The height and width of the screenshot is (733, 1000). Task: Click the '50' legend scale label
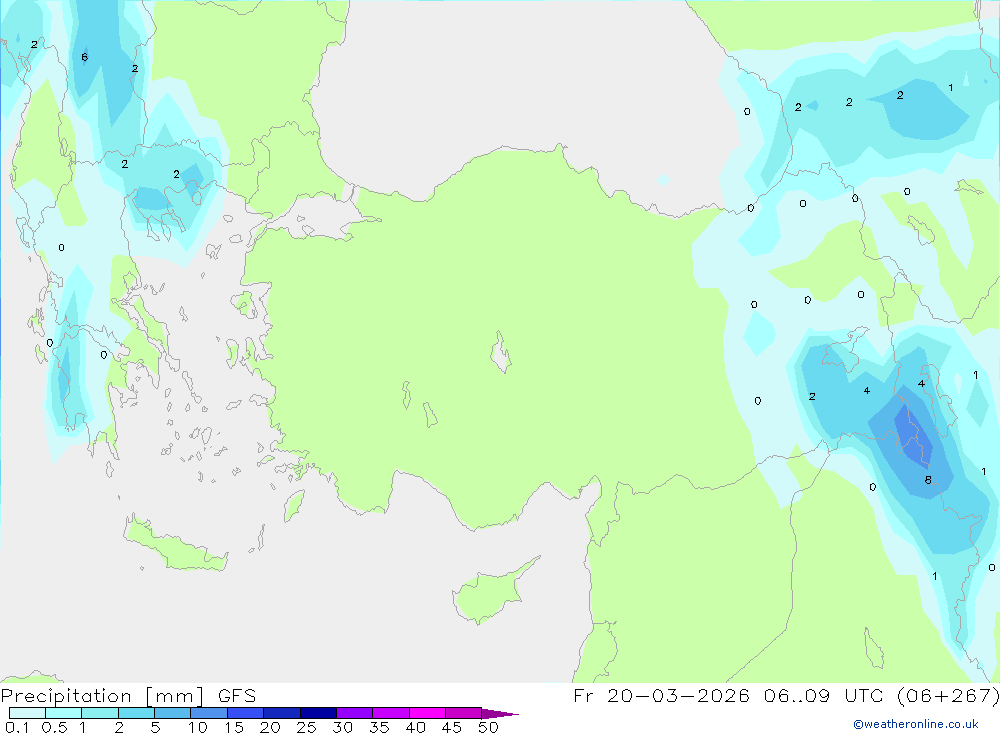[x=488, y=727]
